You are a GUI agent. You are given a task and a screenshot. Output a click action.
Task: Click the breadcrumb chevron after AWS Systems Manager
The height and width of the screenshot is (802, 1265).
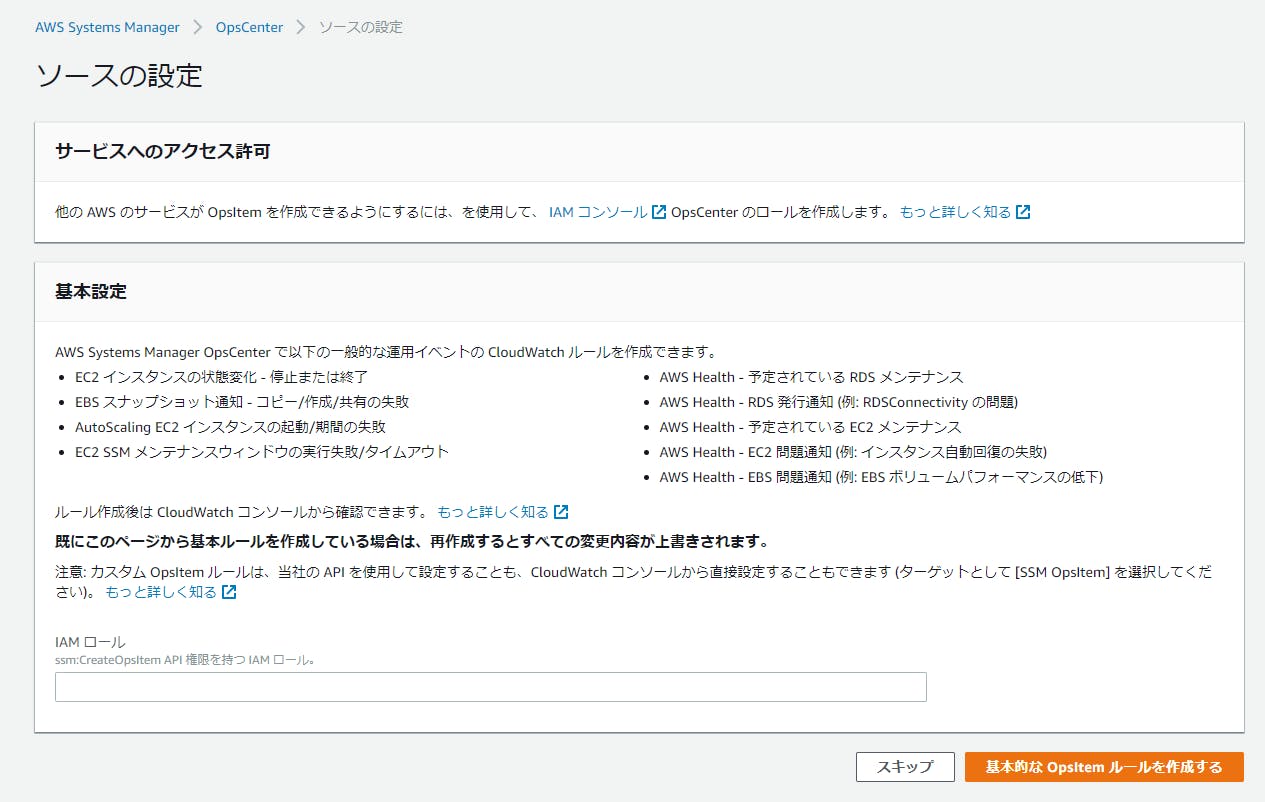(x=198, y=27)
